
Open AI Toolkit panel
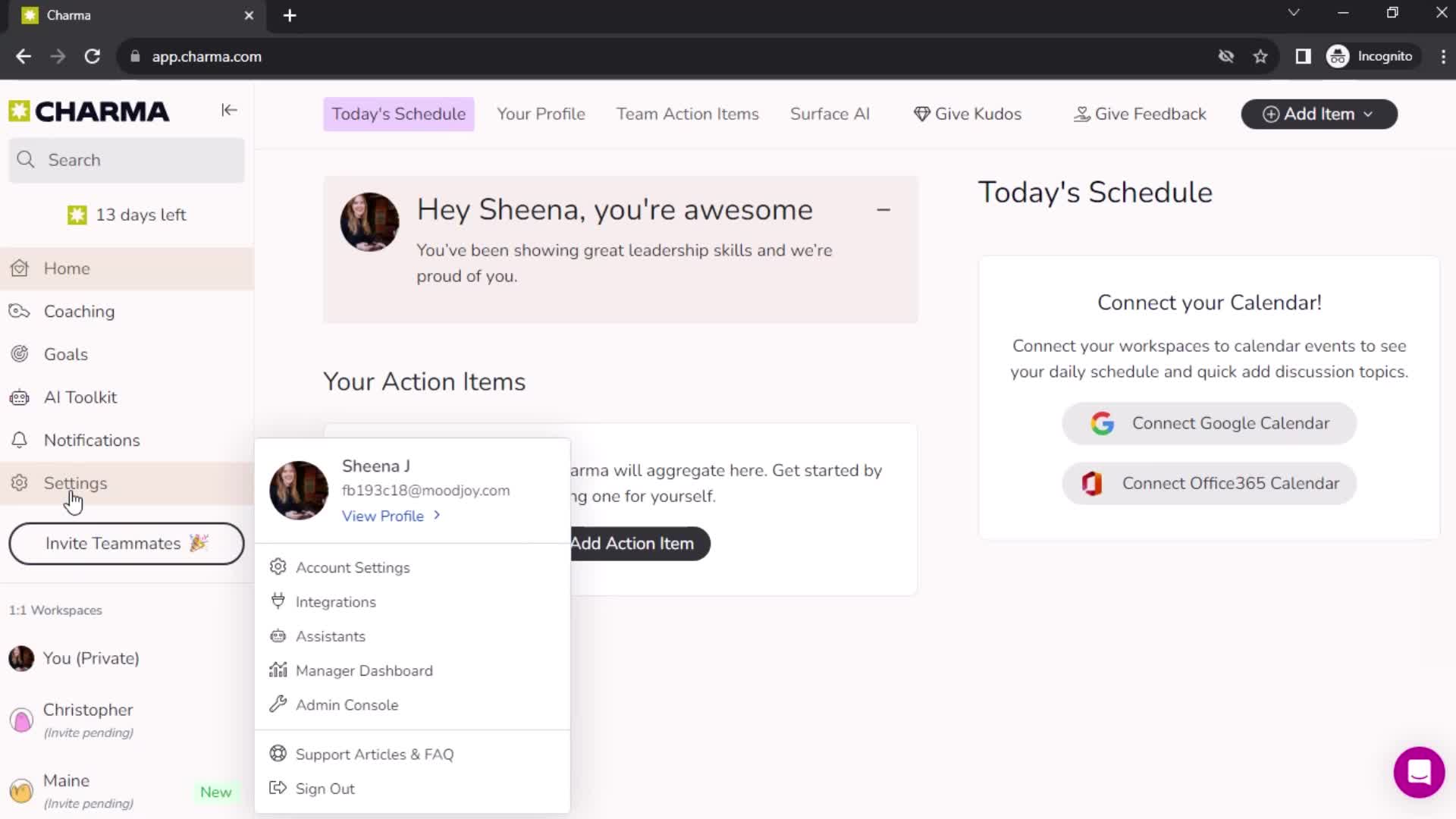tap(80, 397)
